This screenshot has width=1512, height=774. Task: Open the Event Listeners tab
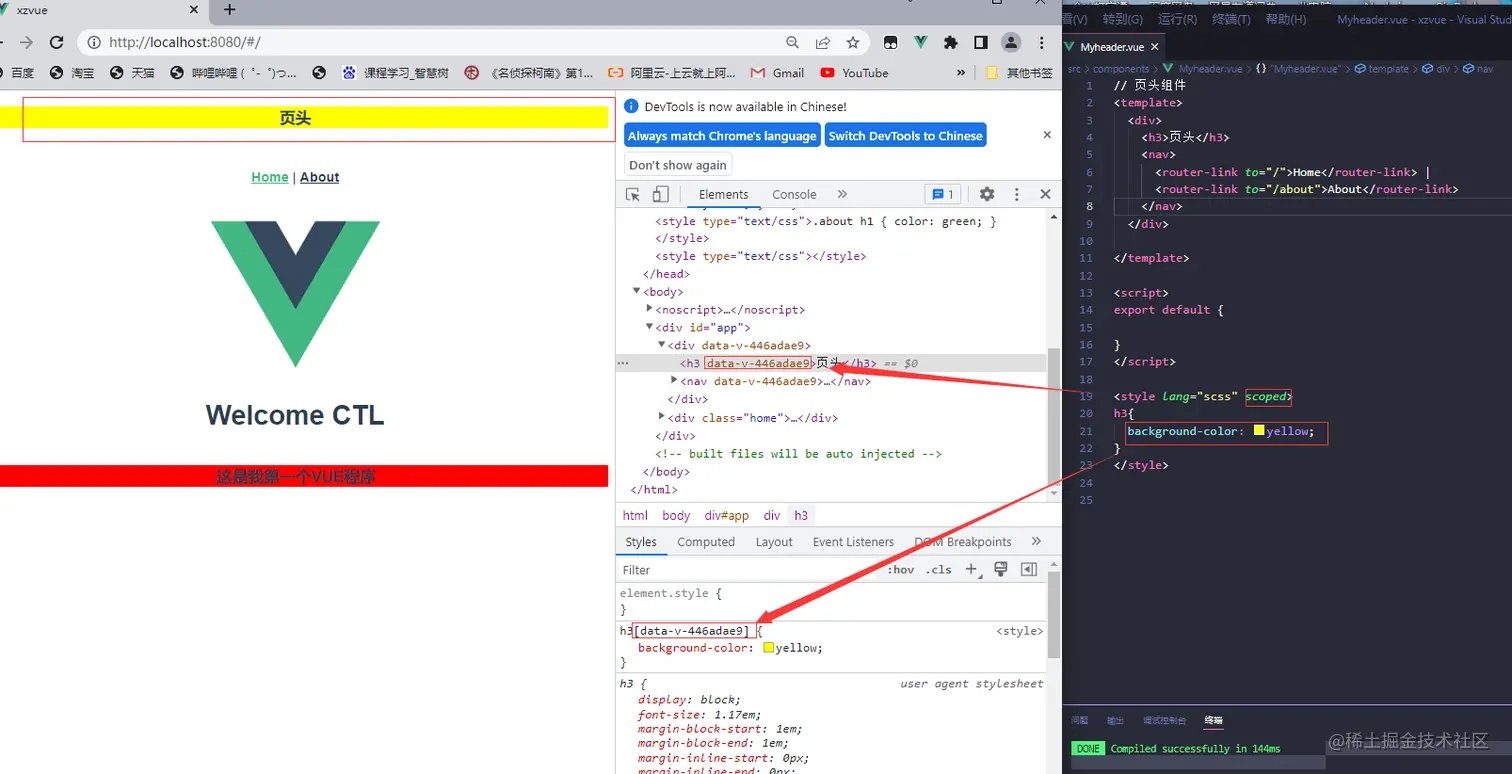tap(853, 542)
